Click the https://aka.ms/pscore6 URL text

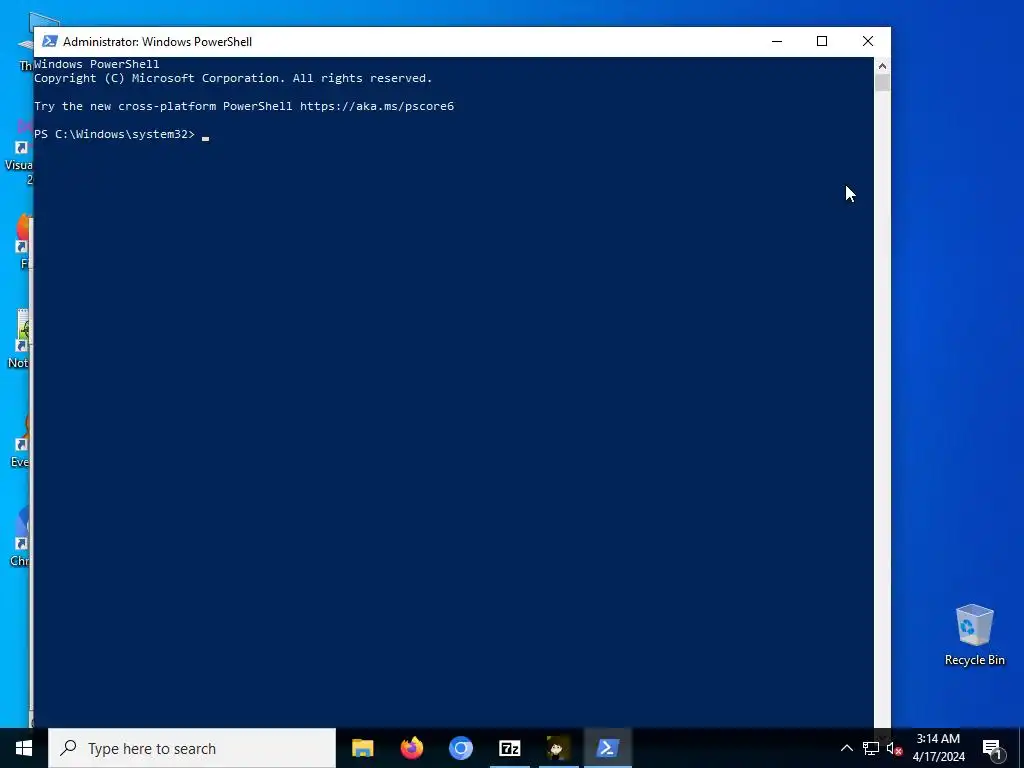click(377, 106)
